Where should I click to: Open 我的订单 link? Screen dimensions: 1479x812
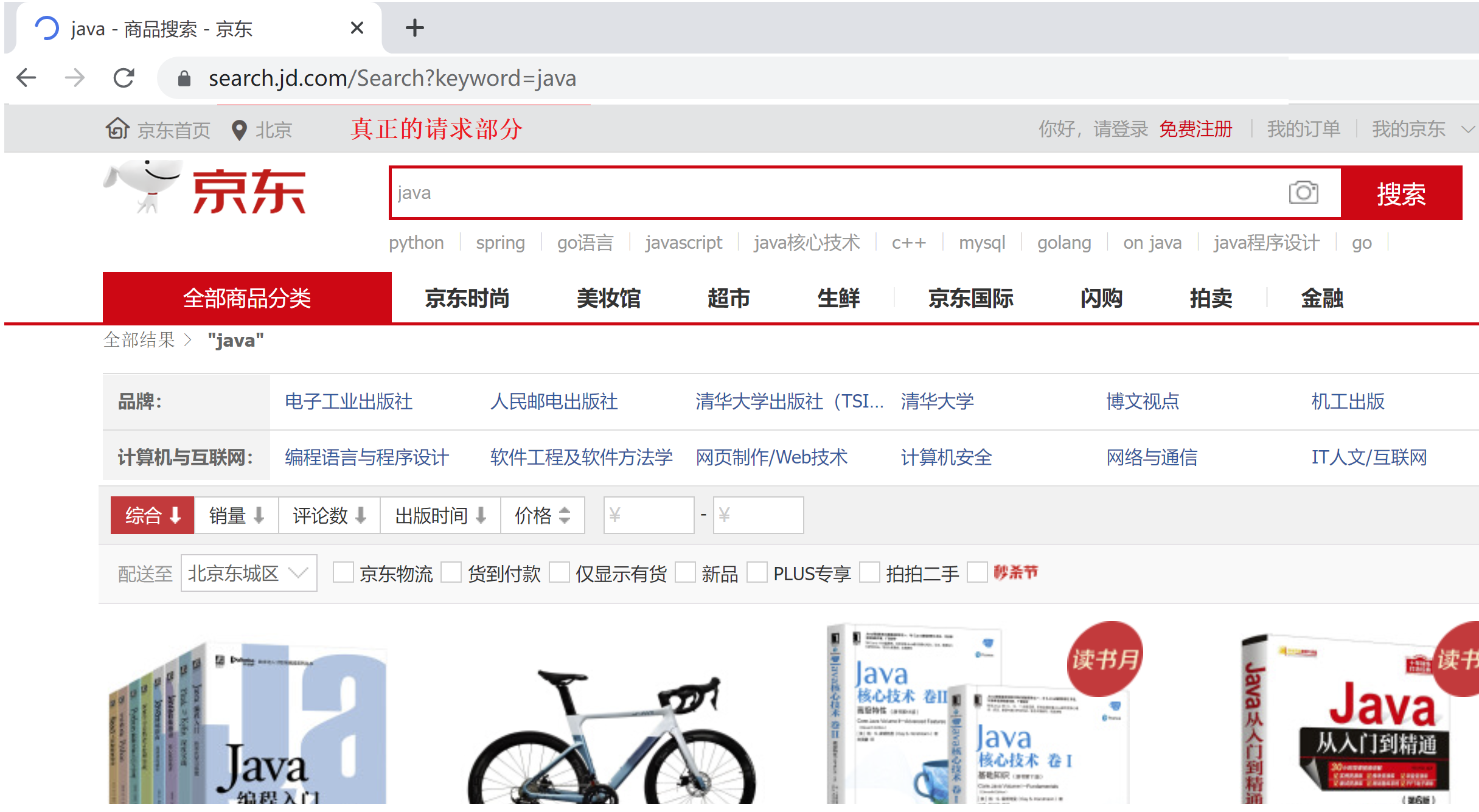[1303, 129]
